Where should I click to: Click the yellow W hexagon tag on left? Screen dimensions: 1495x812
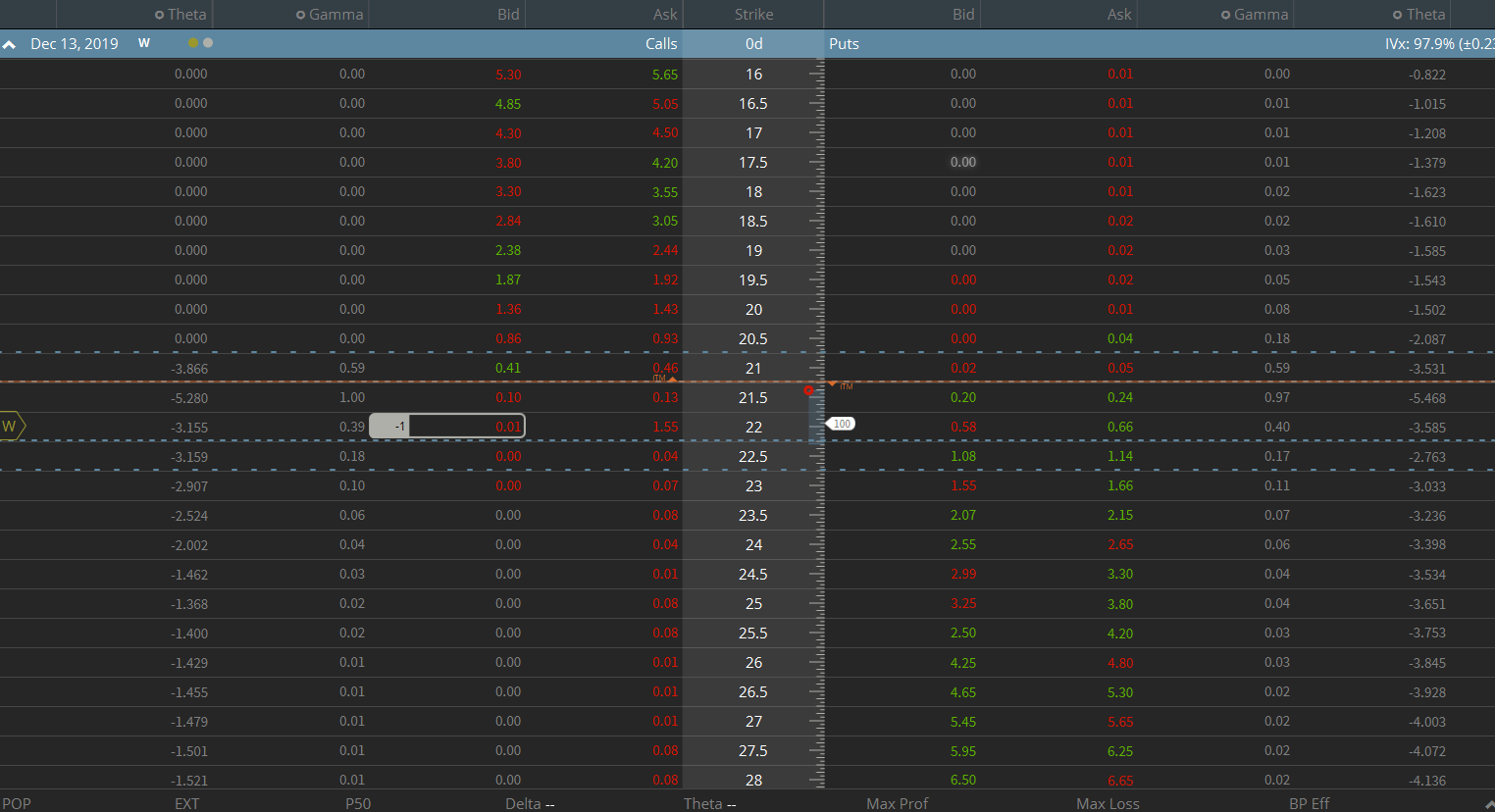[x=11, y=427]
